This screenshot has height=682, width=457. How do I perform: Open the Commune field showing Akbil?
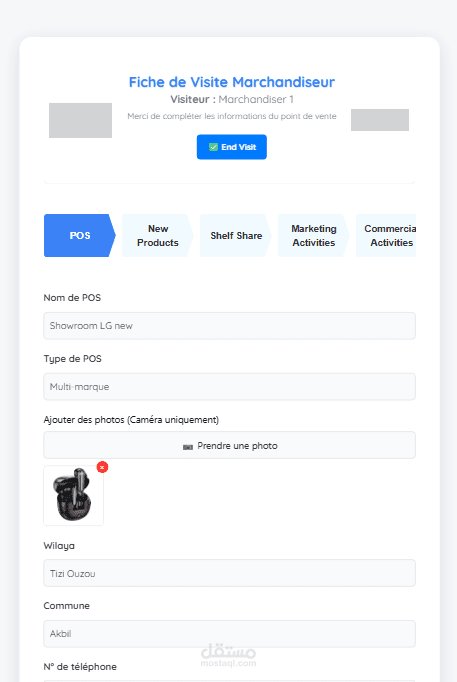[x=230, y=634]
